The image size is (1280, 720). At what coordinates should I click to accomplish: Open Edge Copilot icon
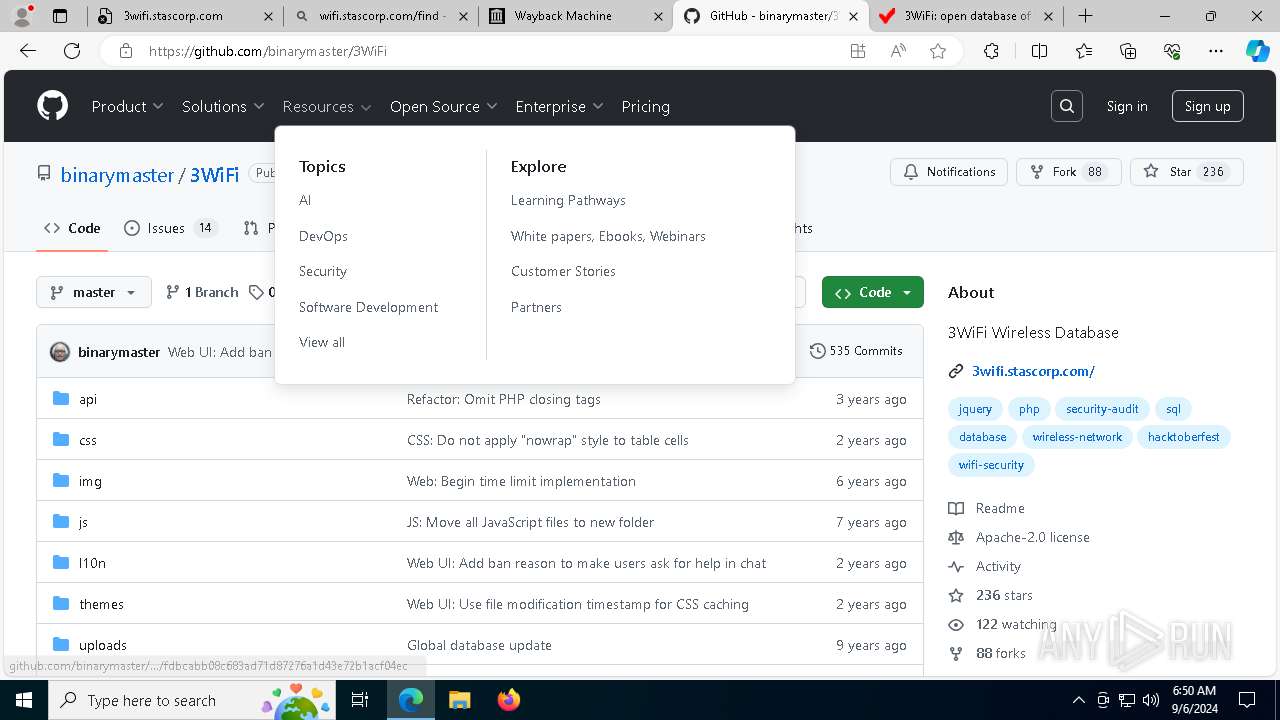pos(1258,51)
